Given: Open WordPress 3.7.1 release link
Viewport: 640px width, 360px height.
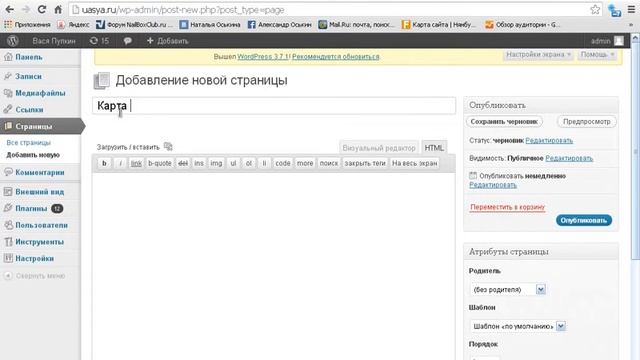Looking at the screenshot, I should 263,57.
